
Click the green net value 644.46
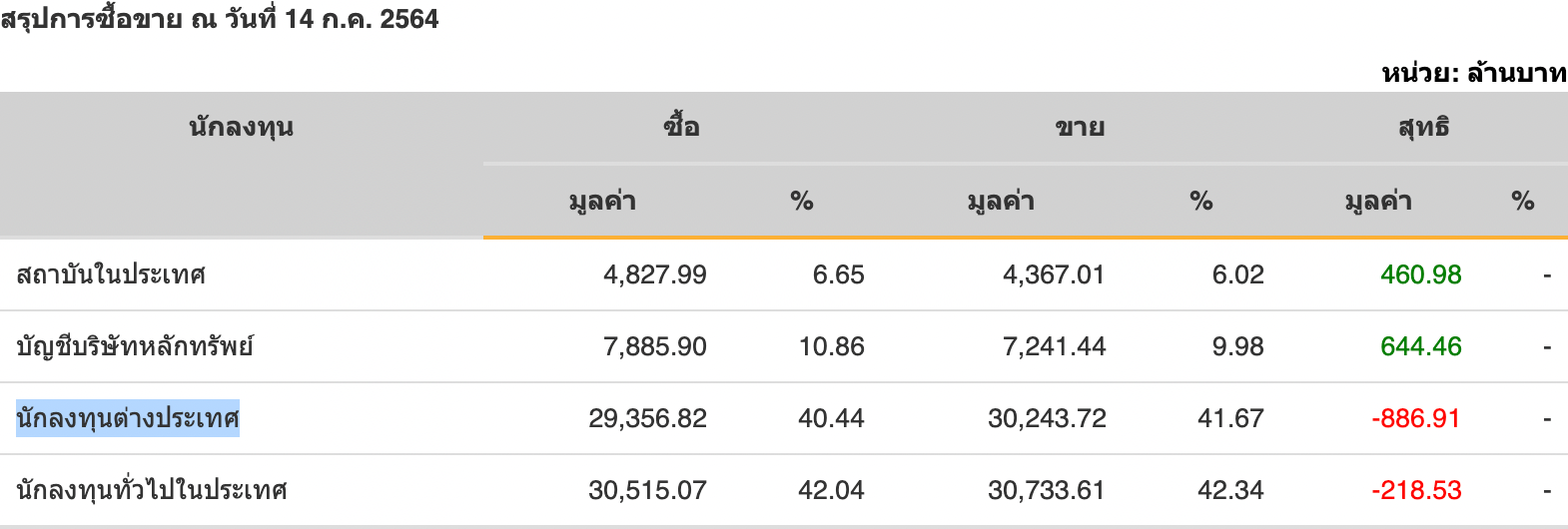click(1420, 346)
